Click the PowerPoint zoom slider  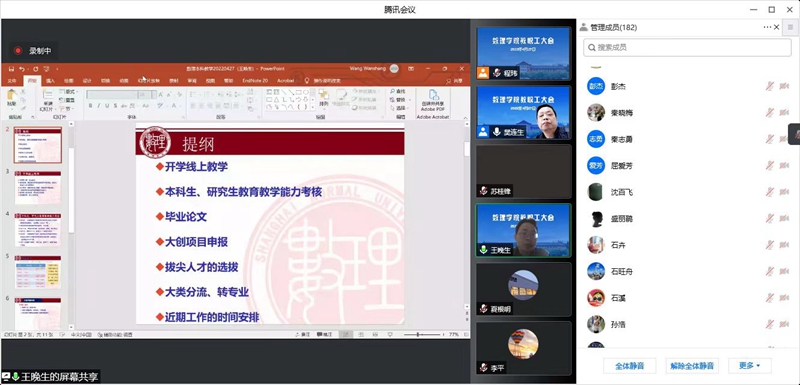coord(422,335)
